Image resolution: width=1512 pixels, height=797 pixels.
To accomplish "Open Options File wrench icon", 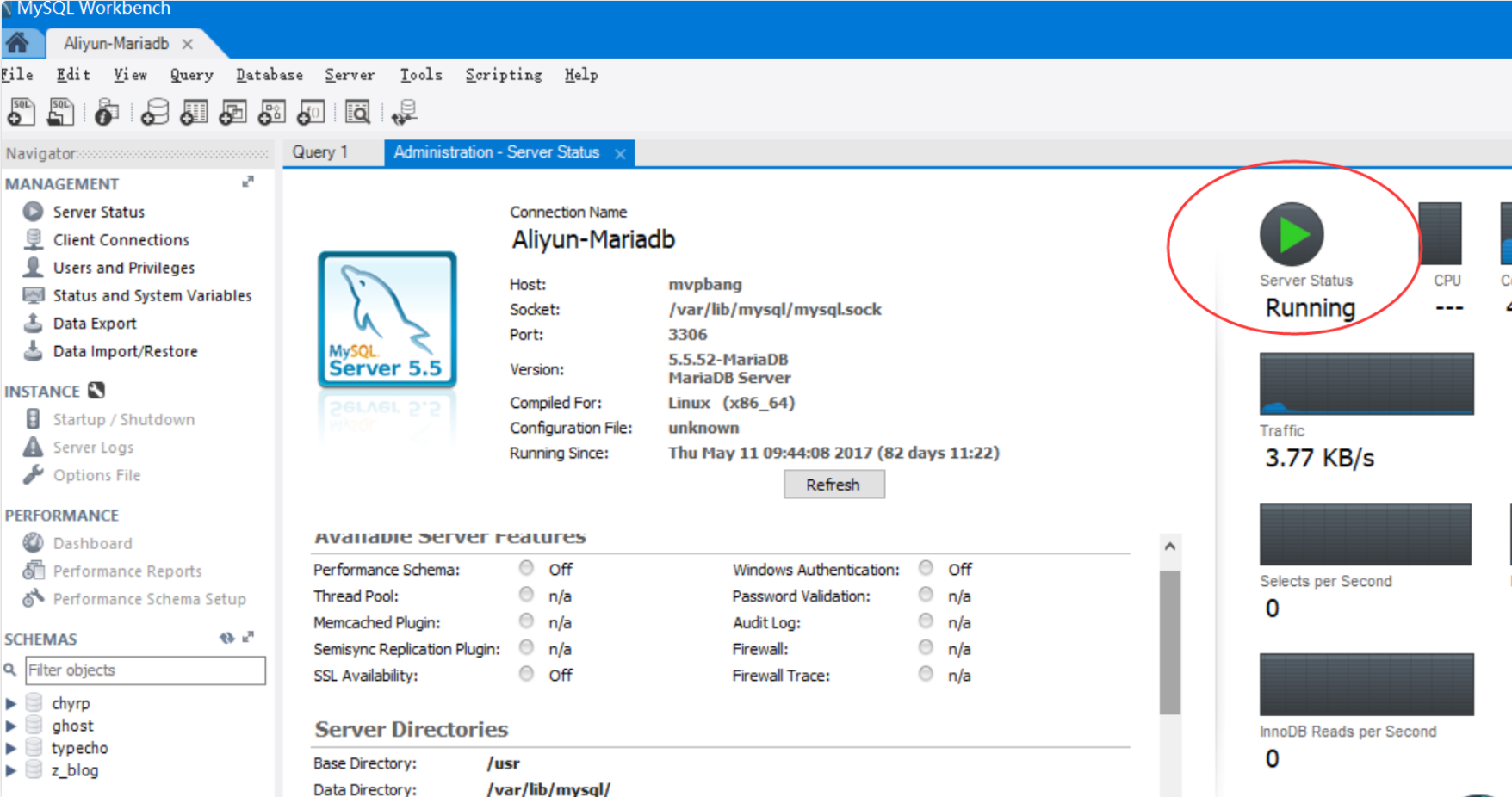I will click(x=33, y=474).
